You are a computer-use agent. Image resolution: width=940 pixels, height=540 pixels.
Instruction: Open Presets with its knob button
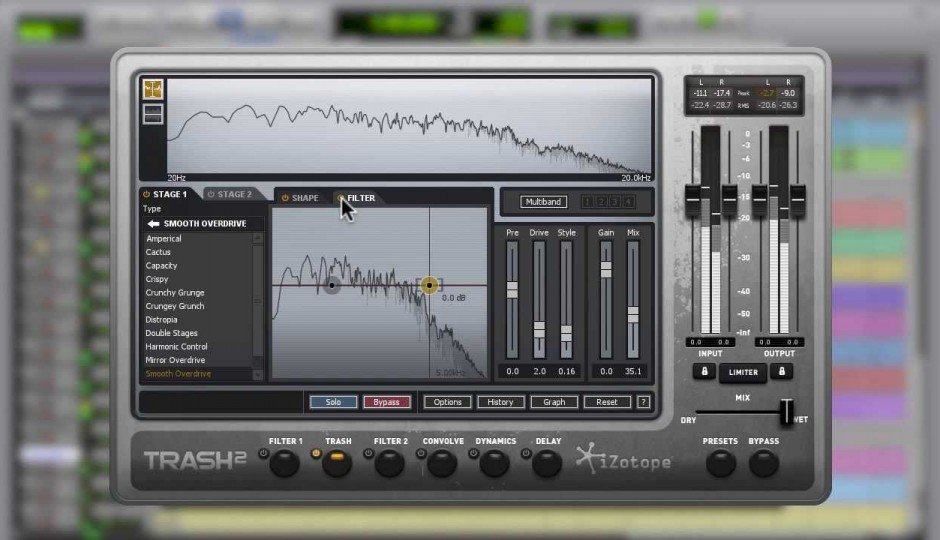[721, 463]
